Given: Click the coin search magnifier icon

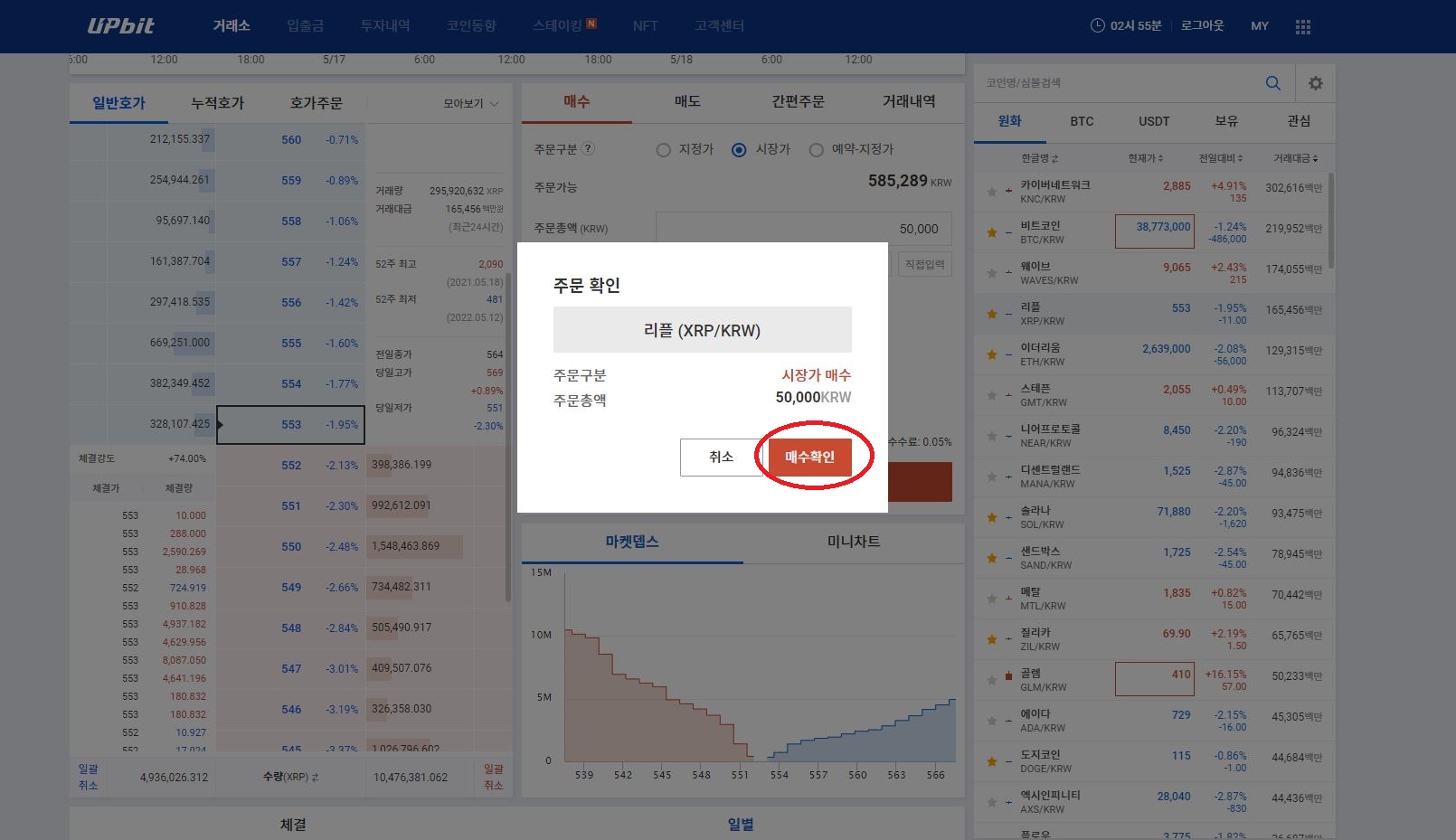Looking at the screenshot, I should coord(1272,83).
